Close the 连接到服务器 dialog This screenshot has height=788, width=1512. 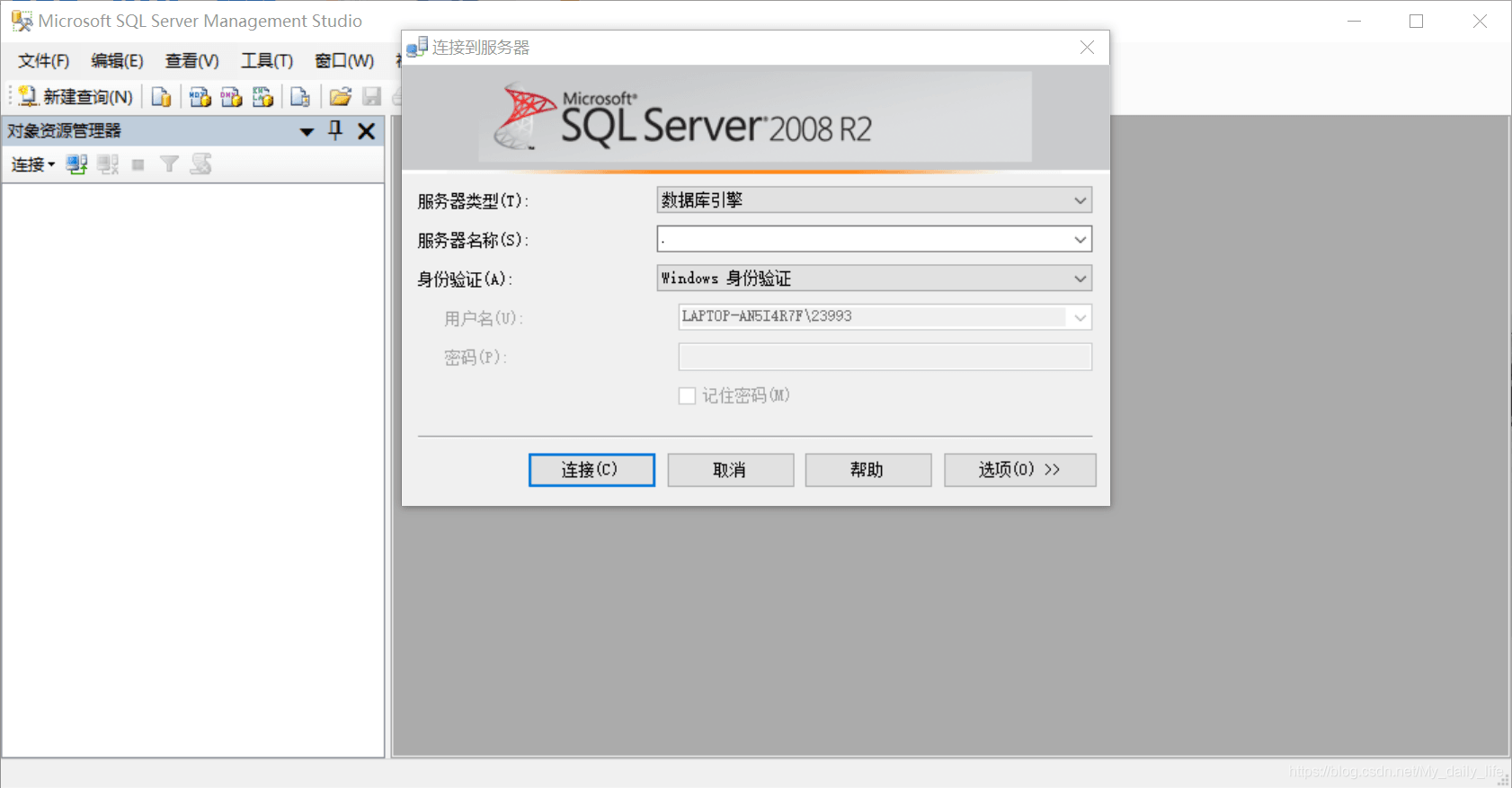tap(1087, 48)
